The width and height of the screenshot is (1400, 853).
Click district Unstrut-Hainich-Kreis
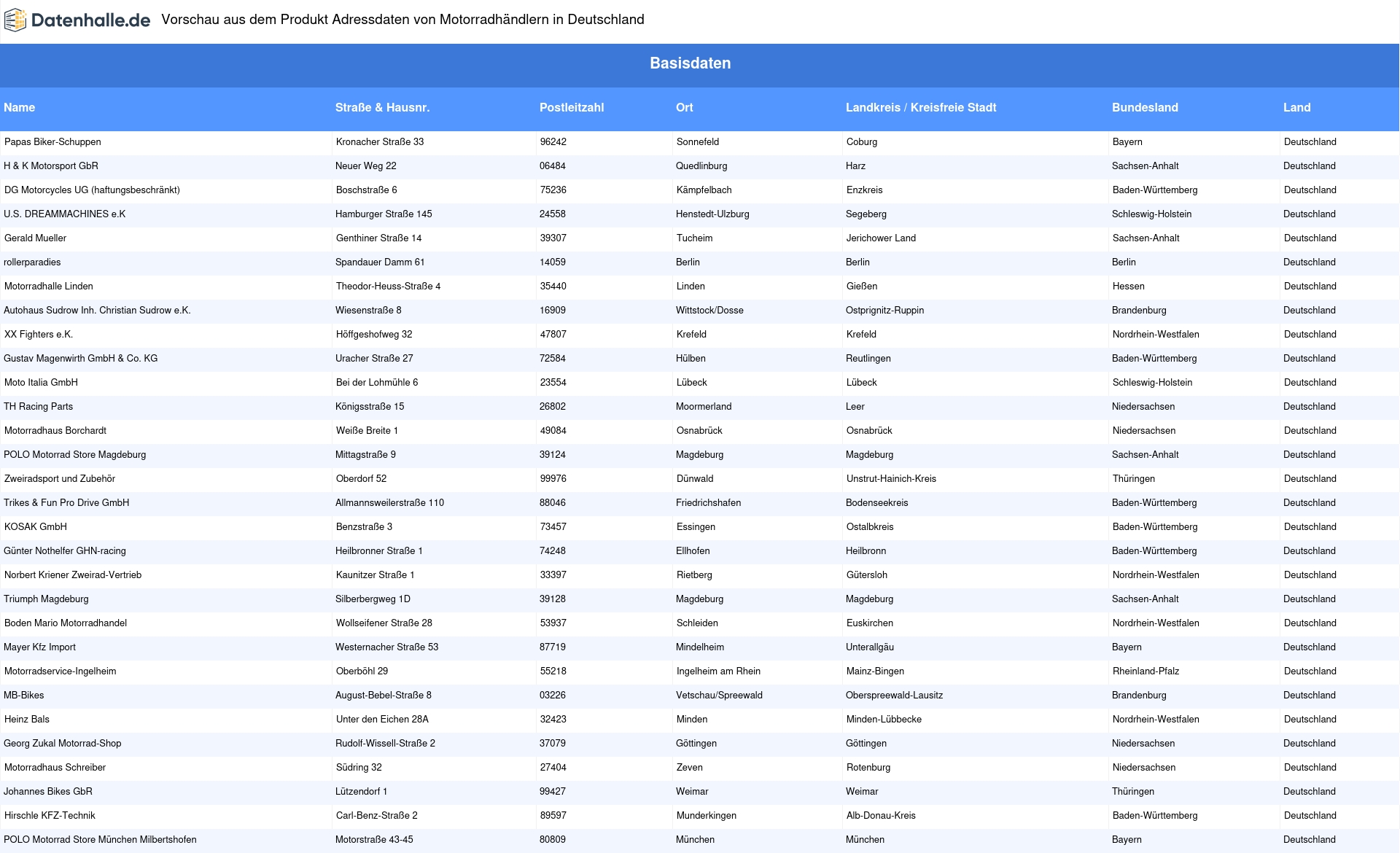click(891, 479)
